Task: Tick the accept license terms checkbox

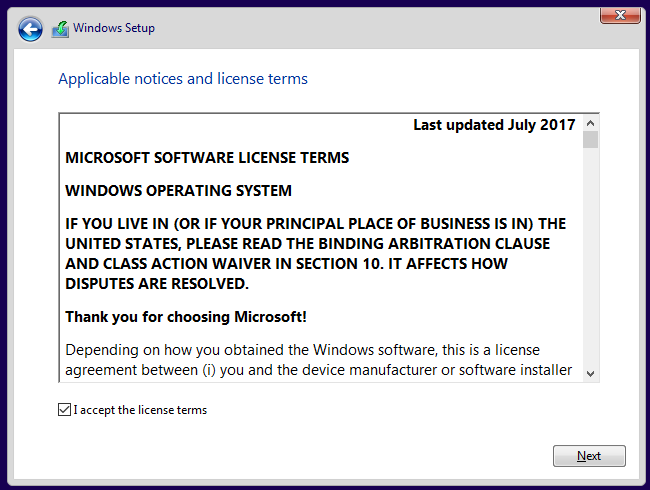Action: pos(65,410)
